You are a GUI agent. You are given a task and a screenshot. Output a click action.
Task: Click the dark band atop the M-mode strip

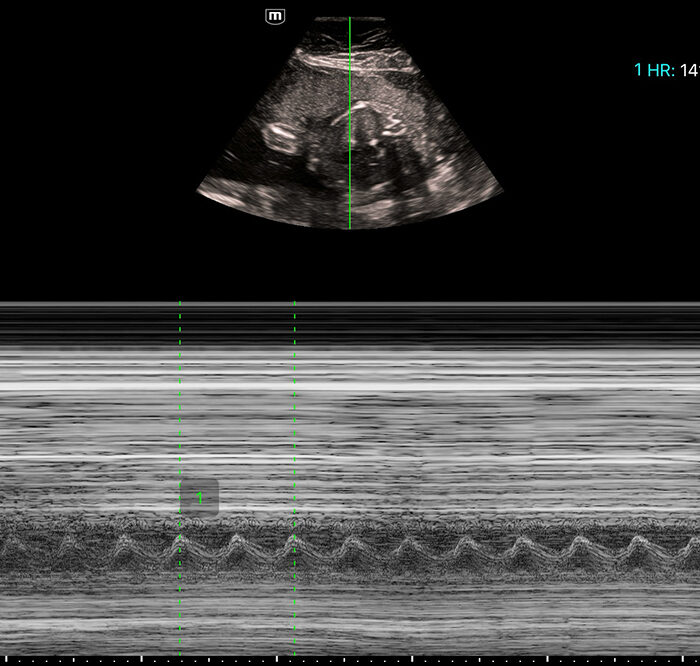click(x=350, y=325)
